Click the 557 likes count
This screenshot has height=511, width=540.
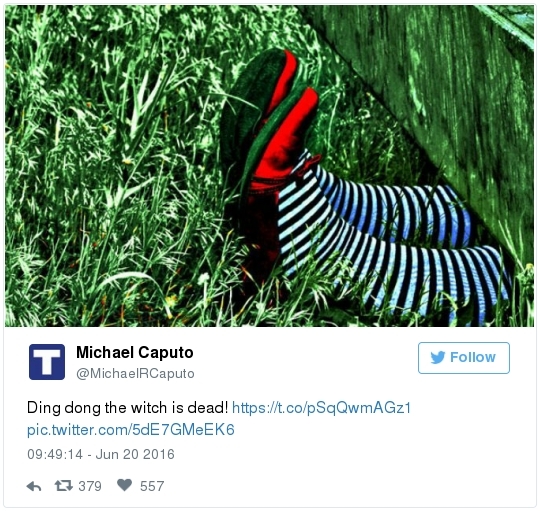tap(152, 486)
